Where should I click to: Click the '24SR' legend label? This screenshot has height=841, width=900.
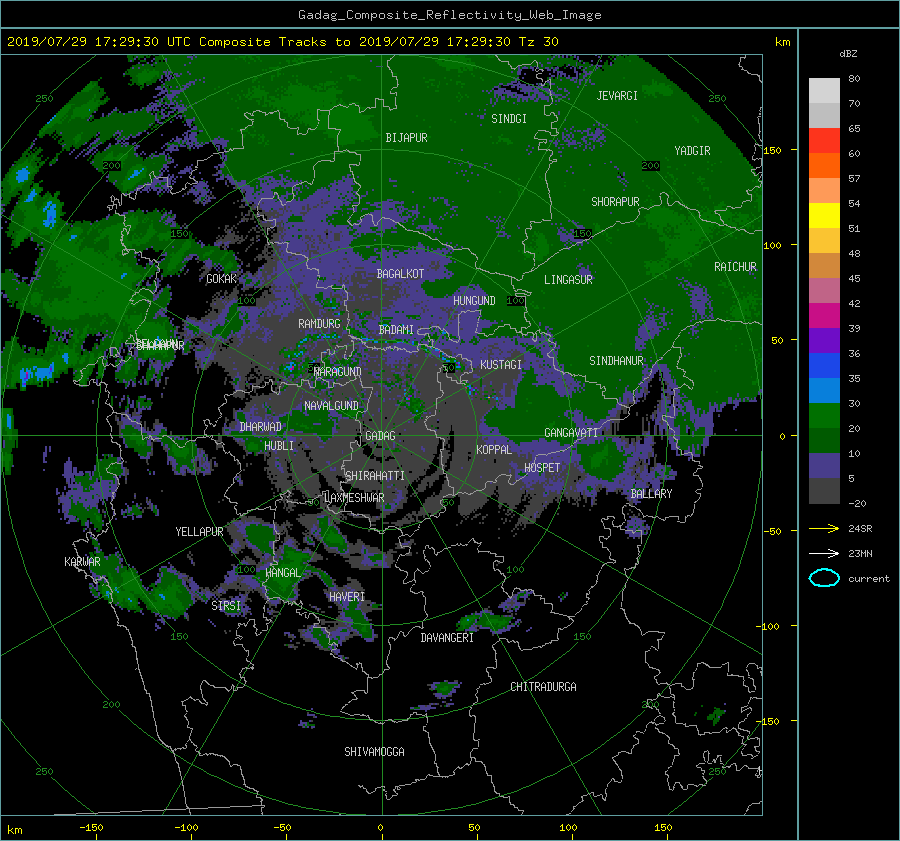coord(860,529)
